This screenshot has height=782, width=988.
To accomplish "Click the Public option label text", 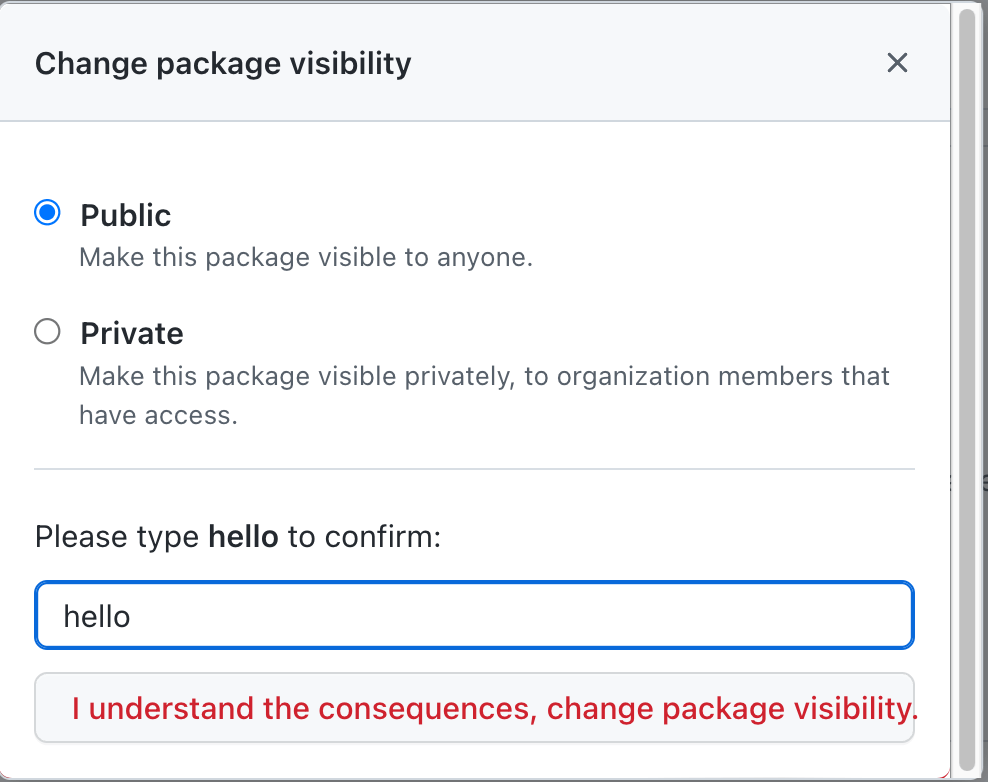I will (125, 214).
